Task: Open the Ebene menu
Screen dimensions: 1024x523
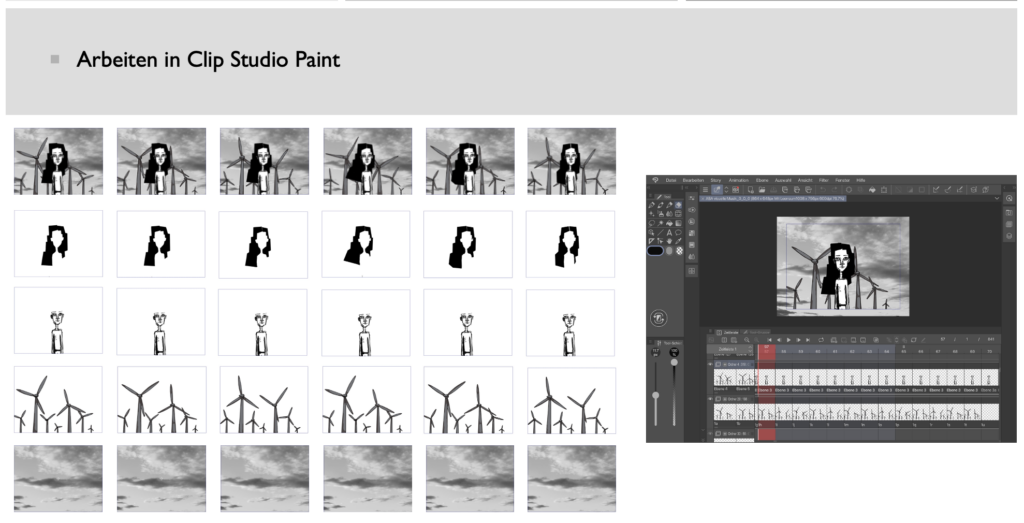Action: click(x=762, y=180)
